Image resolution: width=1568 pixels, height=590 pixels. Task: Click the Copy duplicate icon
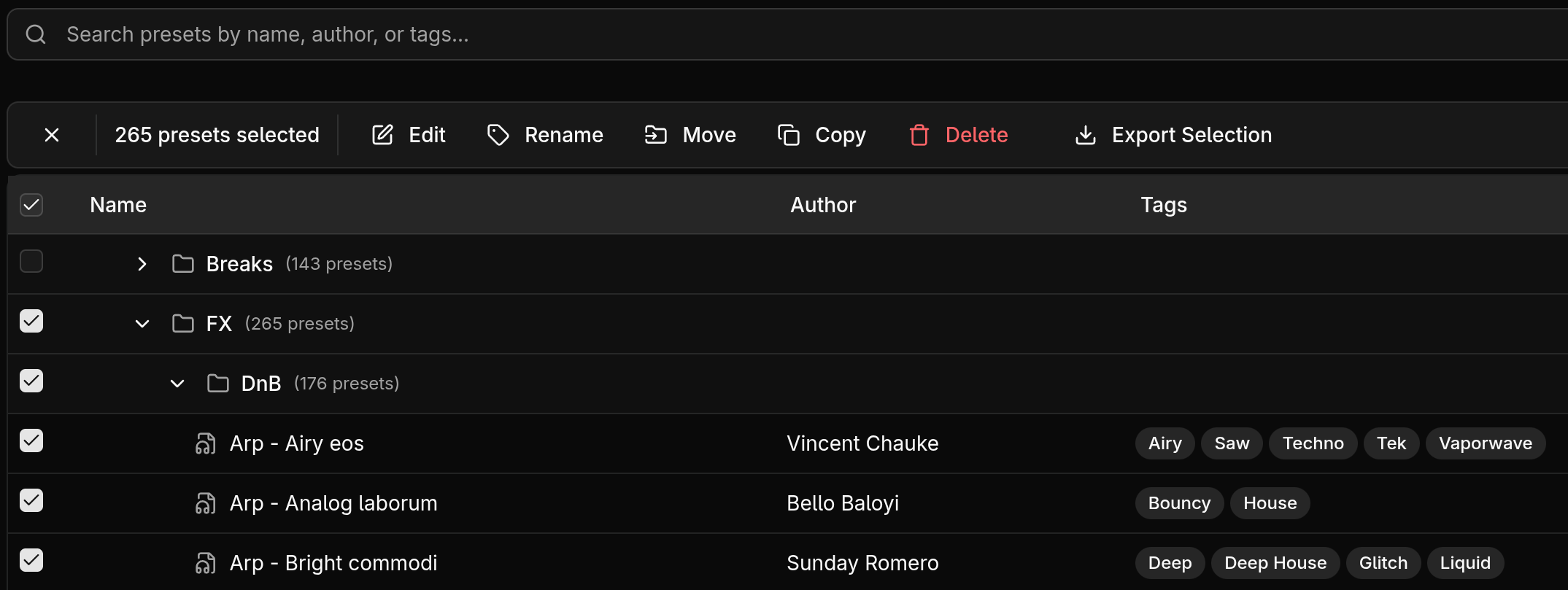[789, 135]
